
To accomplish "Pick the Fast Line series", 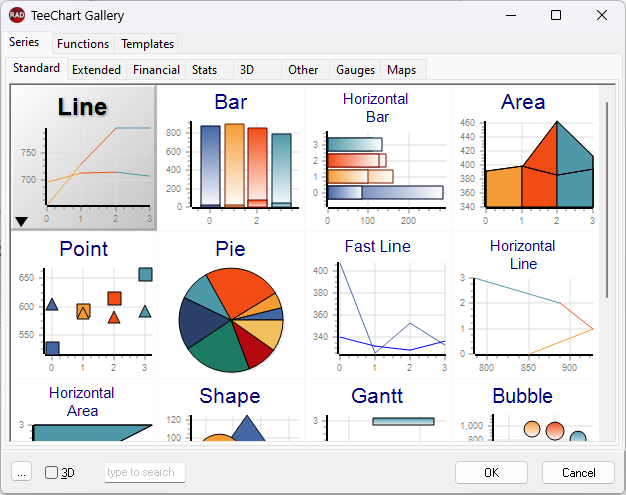I will [378, 305].
